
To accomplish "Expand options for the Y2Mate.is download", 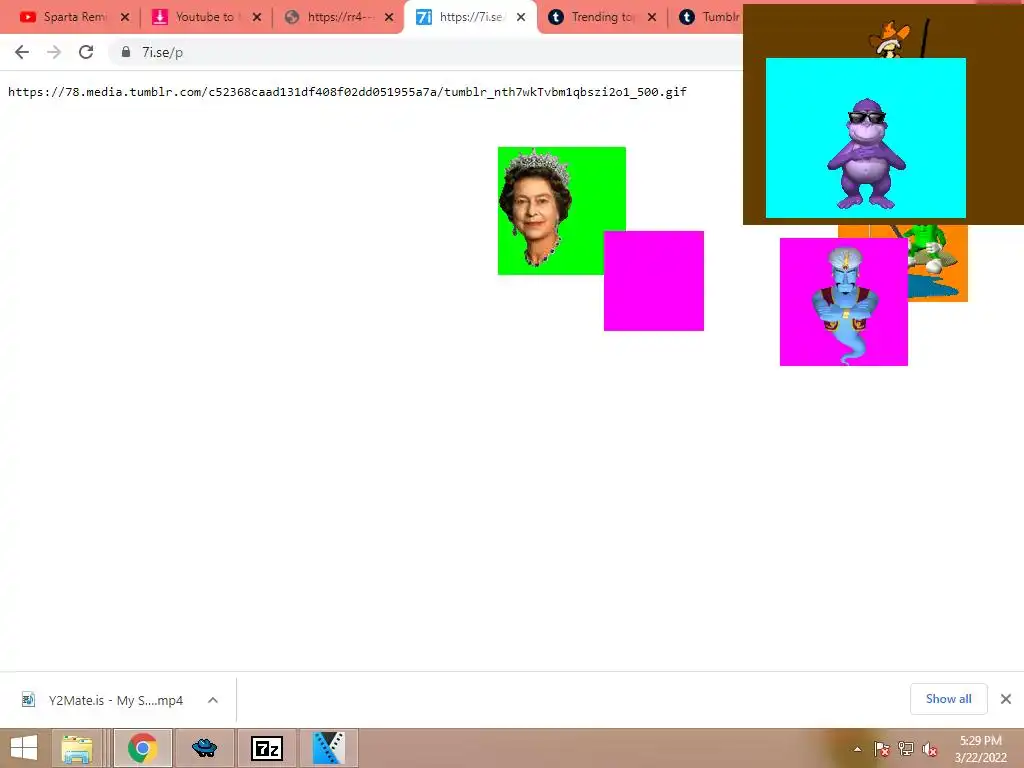I will tap(213, 700).
